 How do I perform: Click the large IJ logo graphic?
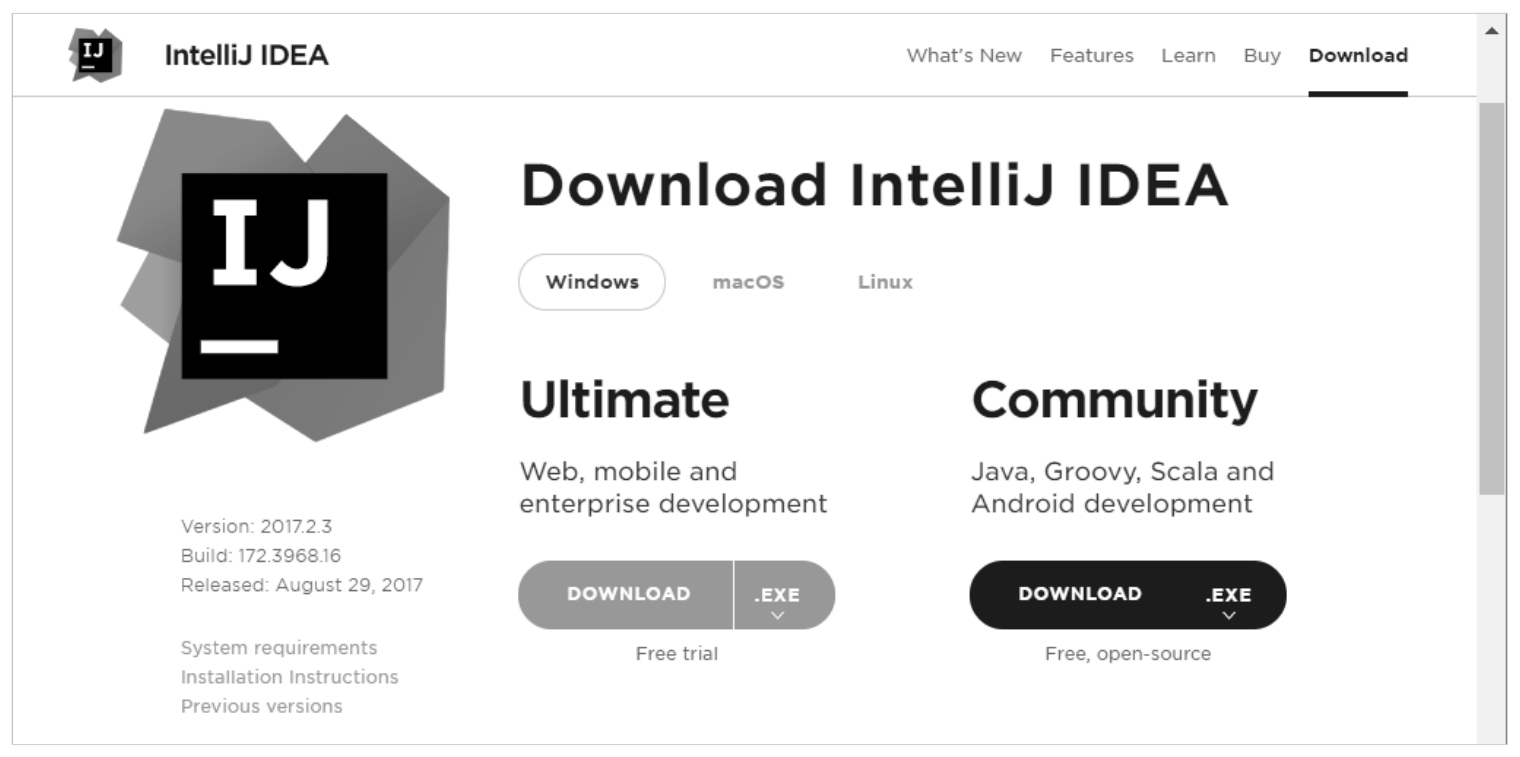coord(284,275)
